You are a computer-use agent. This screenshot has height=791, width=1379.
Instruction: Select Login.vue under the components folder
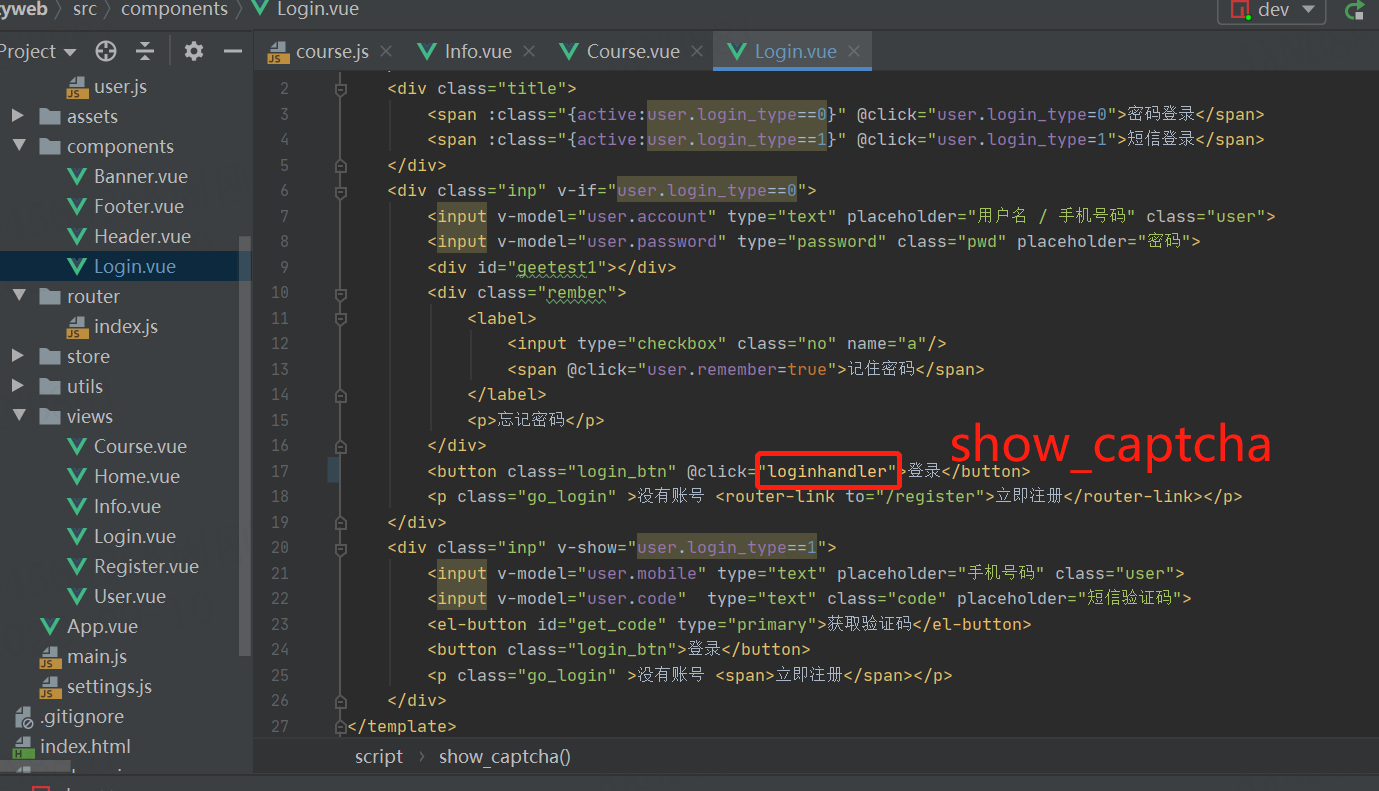[x=135, y=267]
